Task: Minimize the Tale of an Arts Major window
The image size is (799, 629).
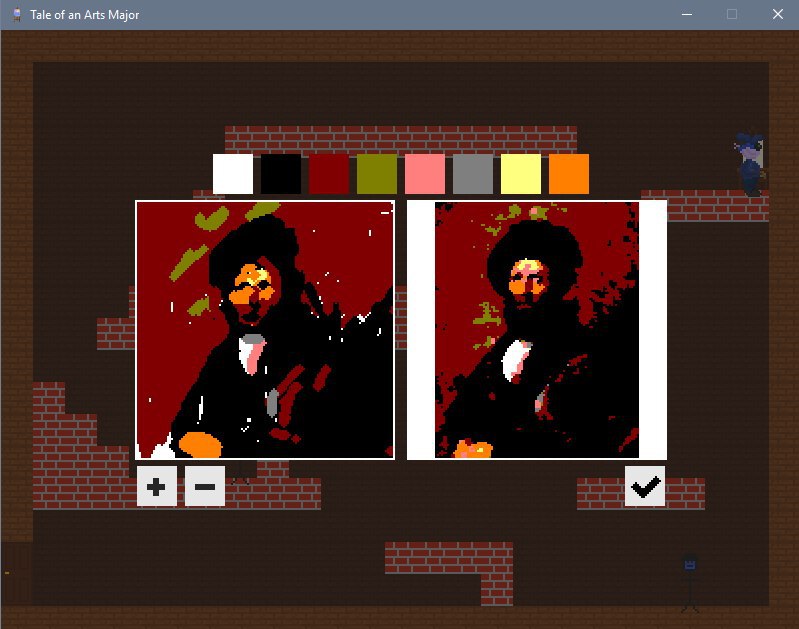Action: click(x=687, y=14)
